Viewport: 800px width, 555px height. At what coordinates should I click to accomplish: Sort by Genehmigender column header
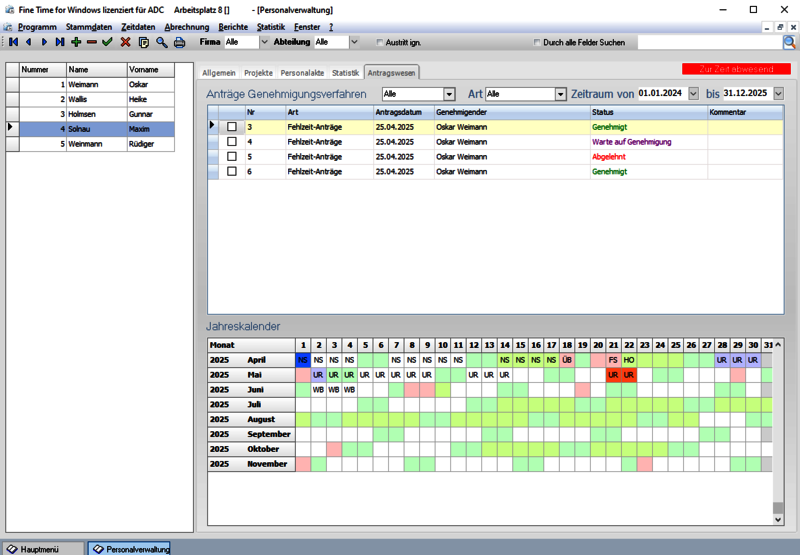pyautogui.click(x=512, y=112)
